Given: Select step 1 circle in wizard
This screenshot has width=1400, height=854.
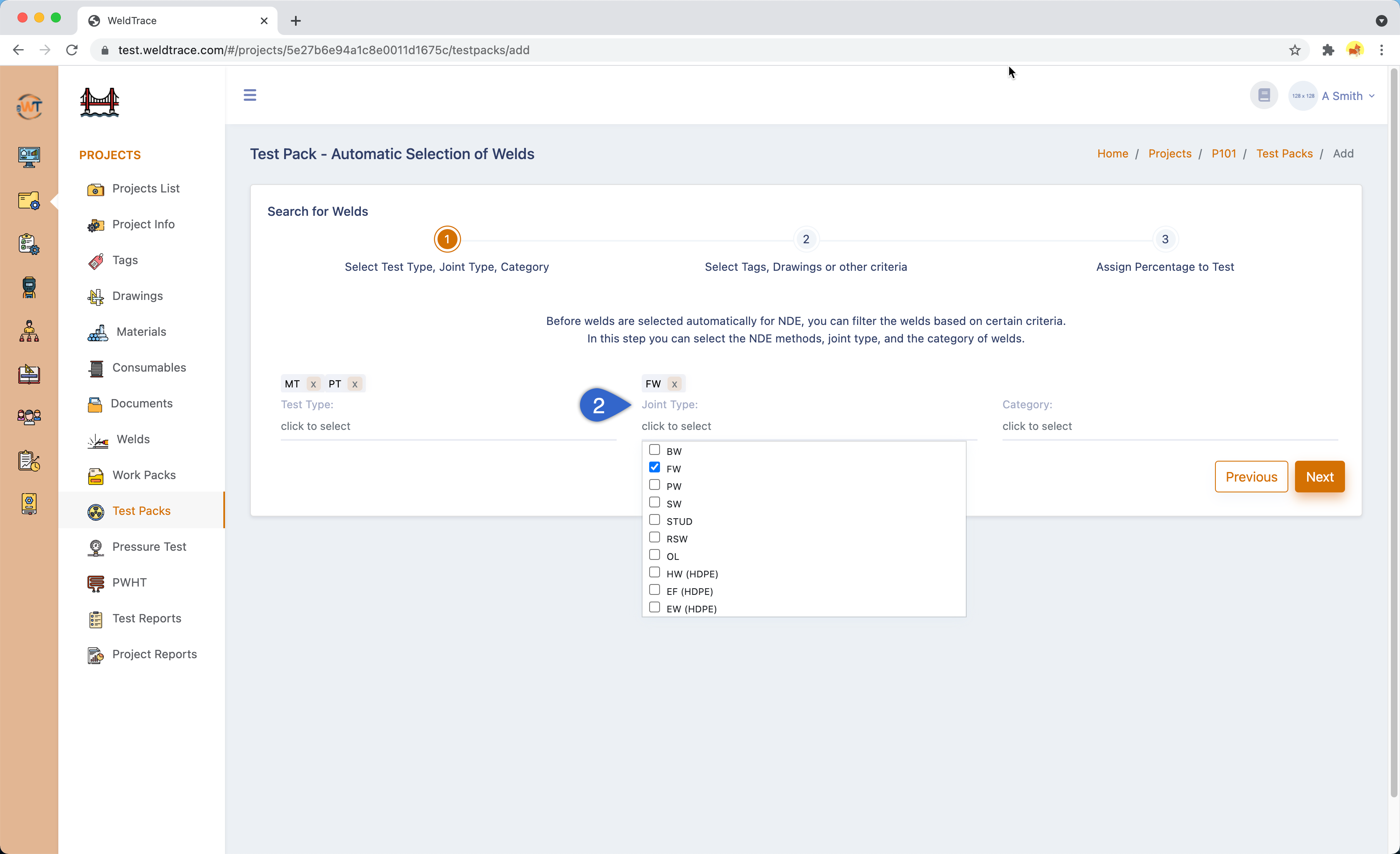Looking at the screenshot, I should 447,239.
